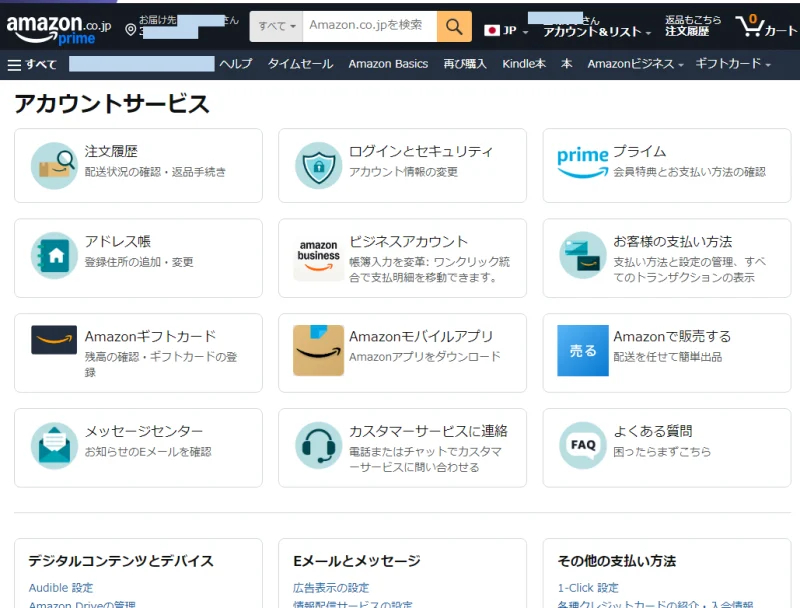Screen dimensions: 800x608
Task: Click the Audible 設定 link
Action: pyautogui.click(x=61, y=588)
